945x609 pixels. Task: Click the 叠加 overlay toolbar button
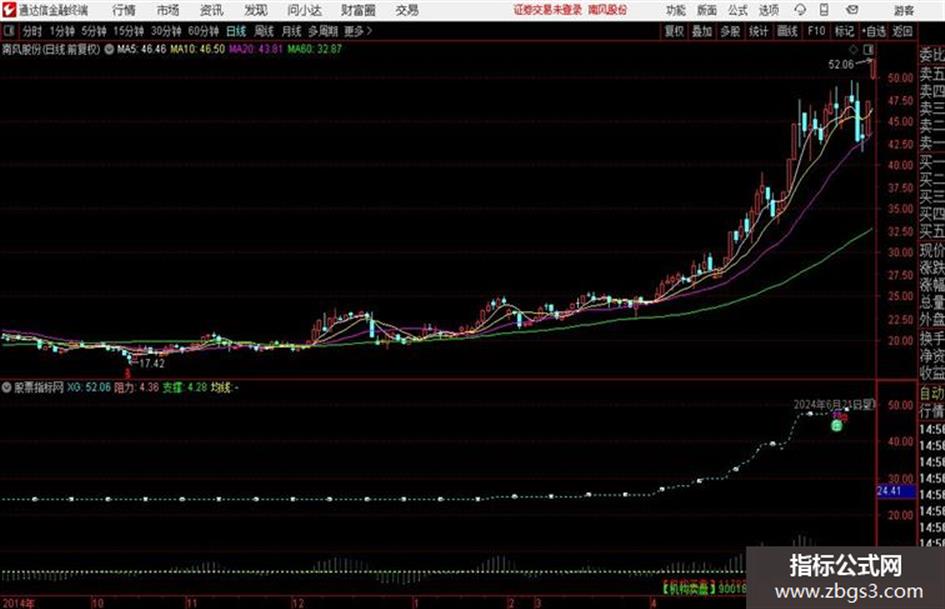click(702, 31)
